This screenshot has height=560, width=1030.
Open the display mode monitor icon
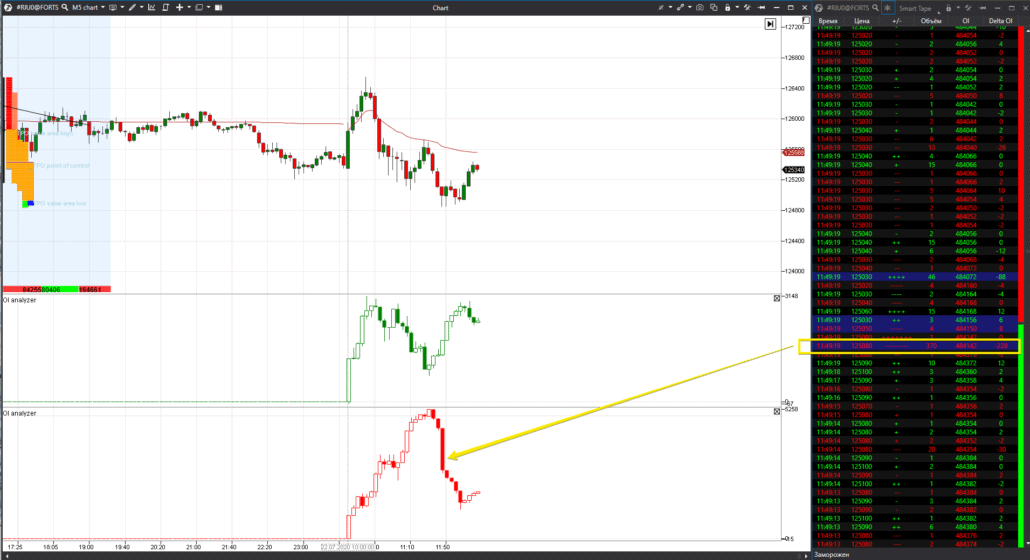point(113,7)
